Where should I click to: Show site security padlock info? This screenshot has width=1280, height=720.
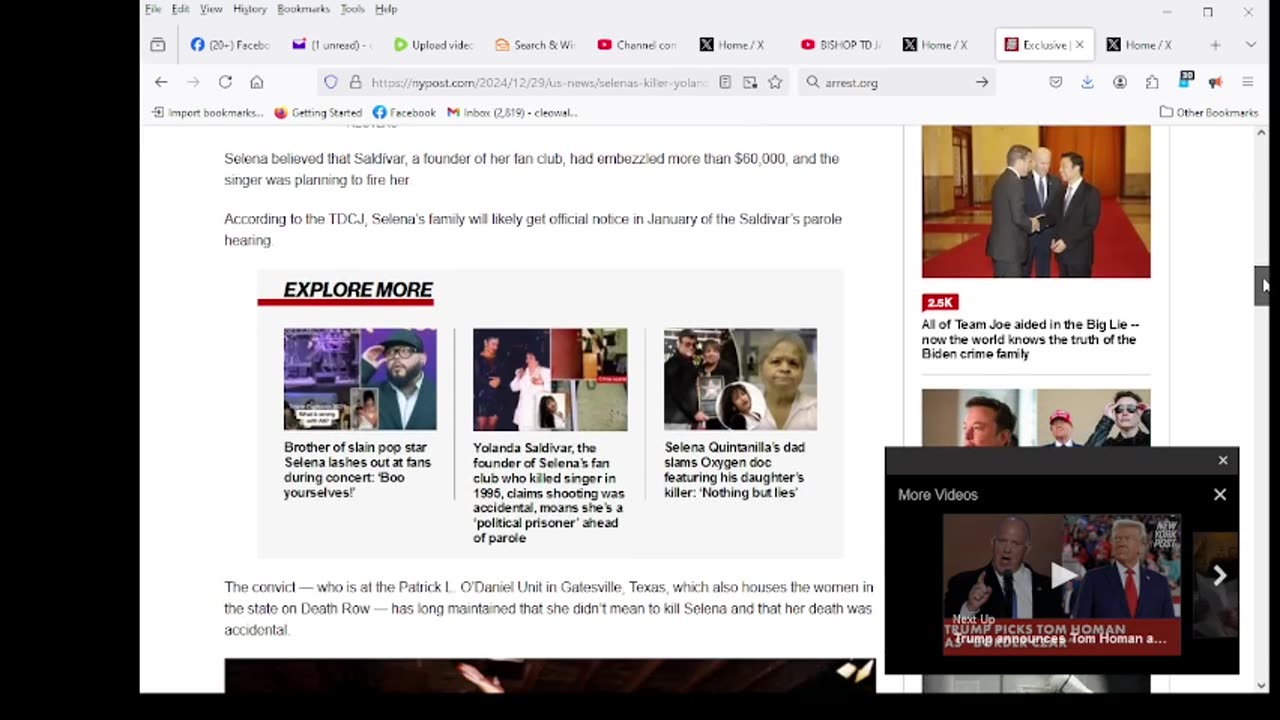(355, 82)
